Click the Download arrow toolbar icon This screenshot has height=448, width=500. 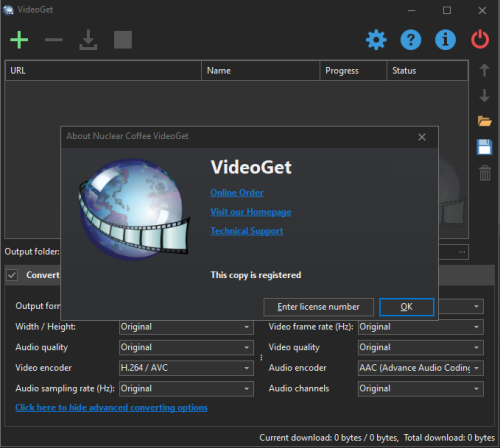pos(88,40)
